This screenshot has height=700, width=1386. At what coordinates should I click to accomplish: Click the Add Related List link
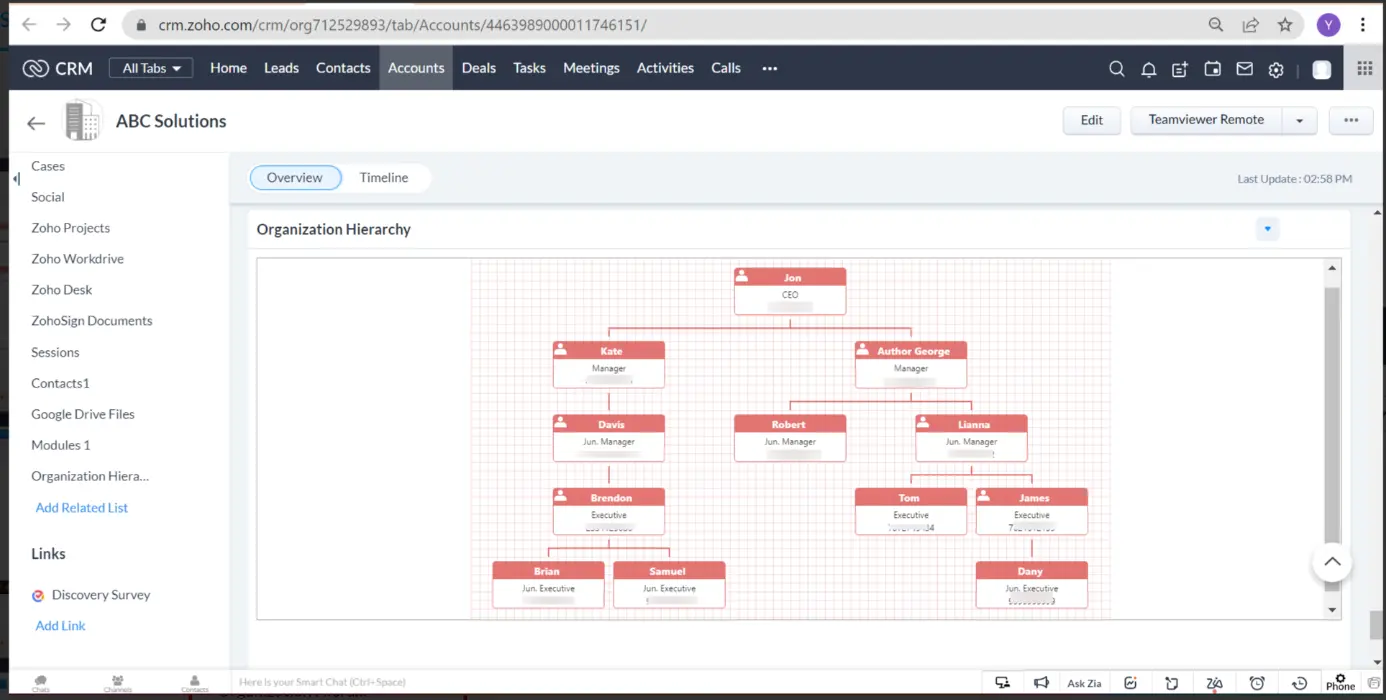81,507
